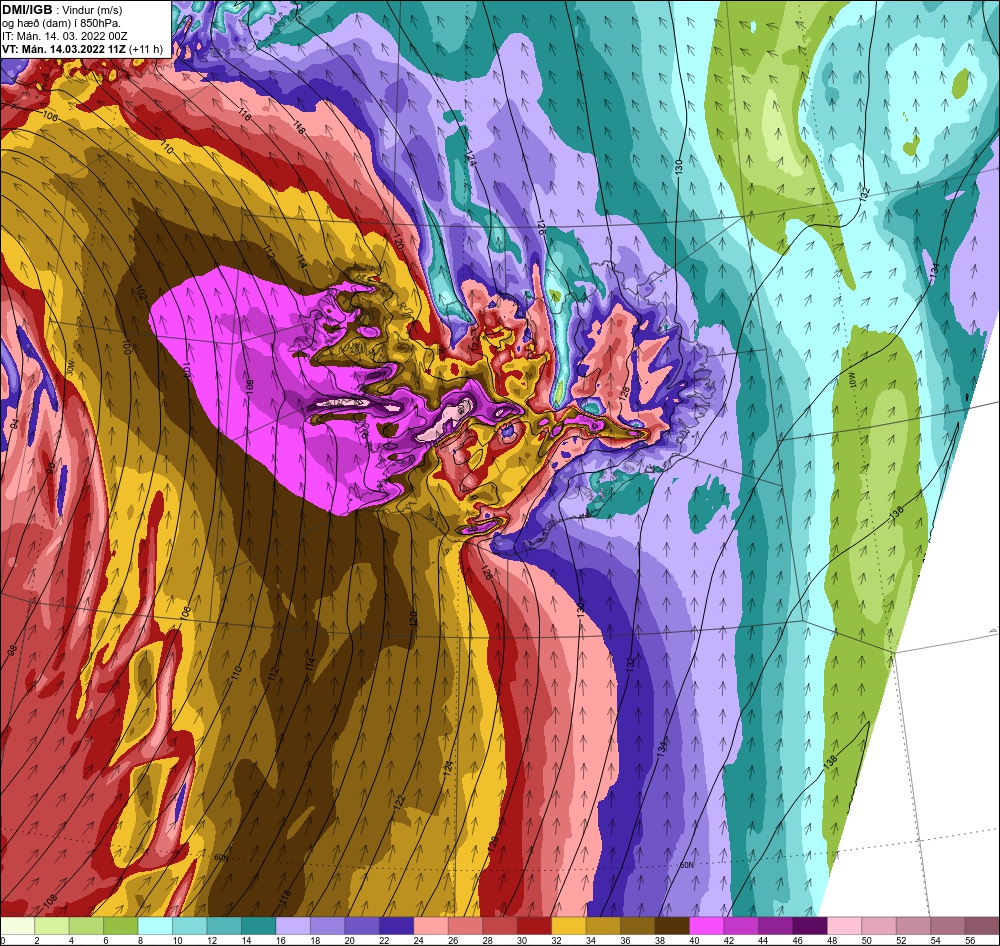This screenshot has height=946, width=1000.
Task: Click the green 6–8 m/s legend swatch
Action: [x=121, y=926]
